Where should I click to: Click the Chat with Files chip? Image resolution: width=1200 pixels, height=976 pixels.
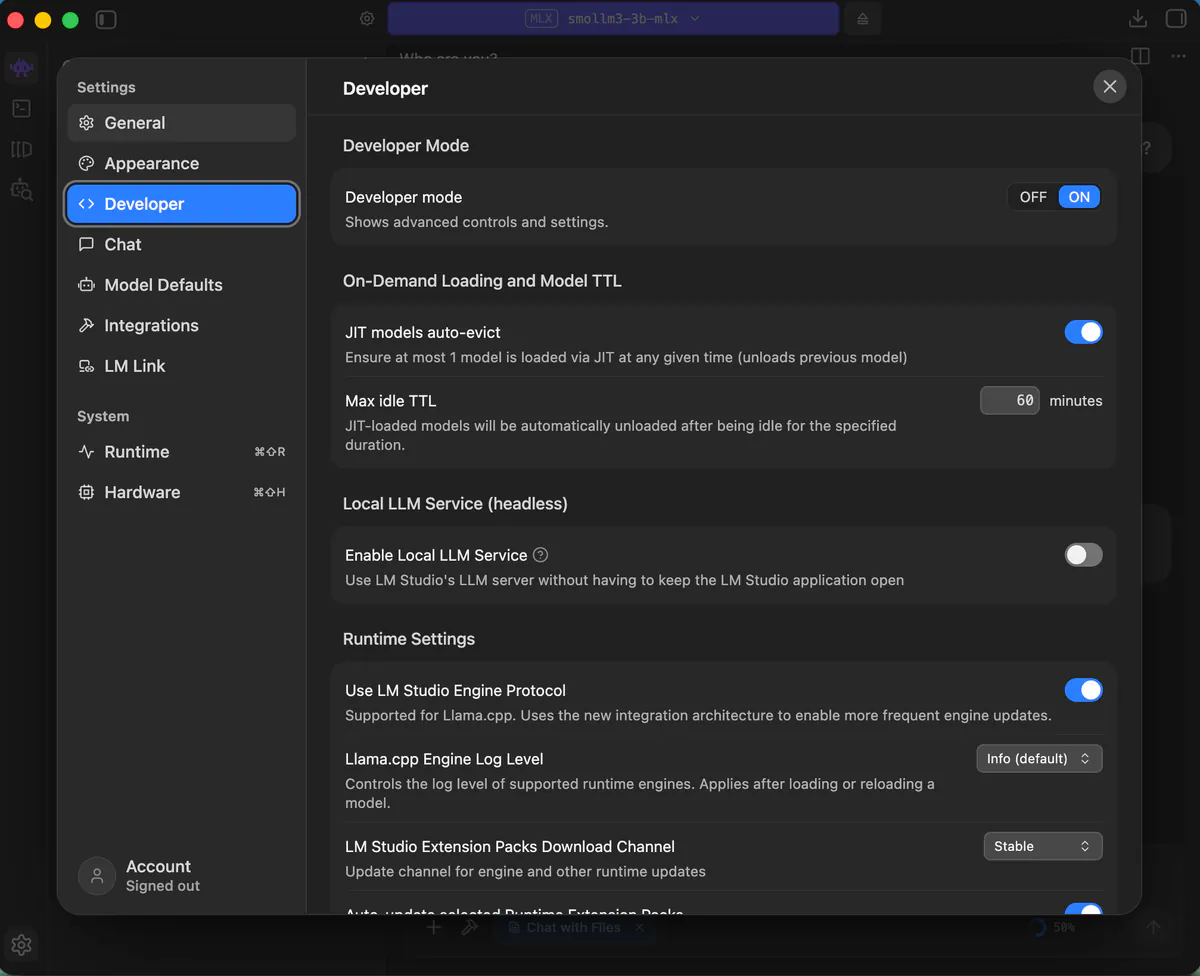575,928
